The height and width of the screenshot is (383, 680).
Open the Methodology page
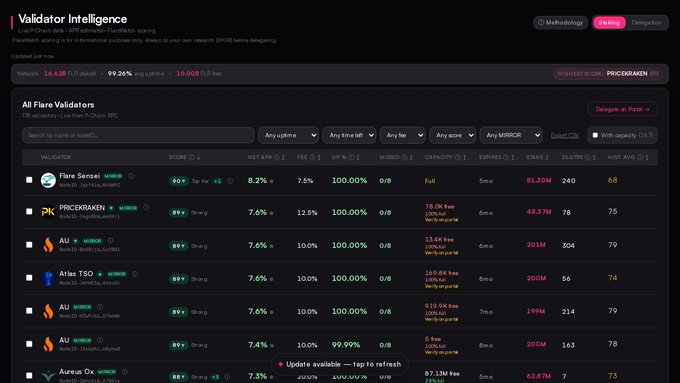point(561,23)
